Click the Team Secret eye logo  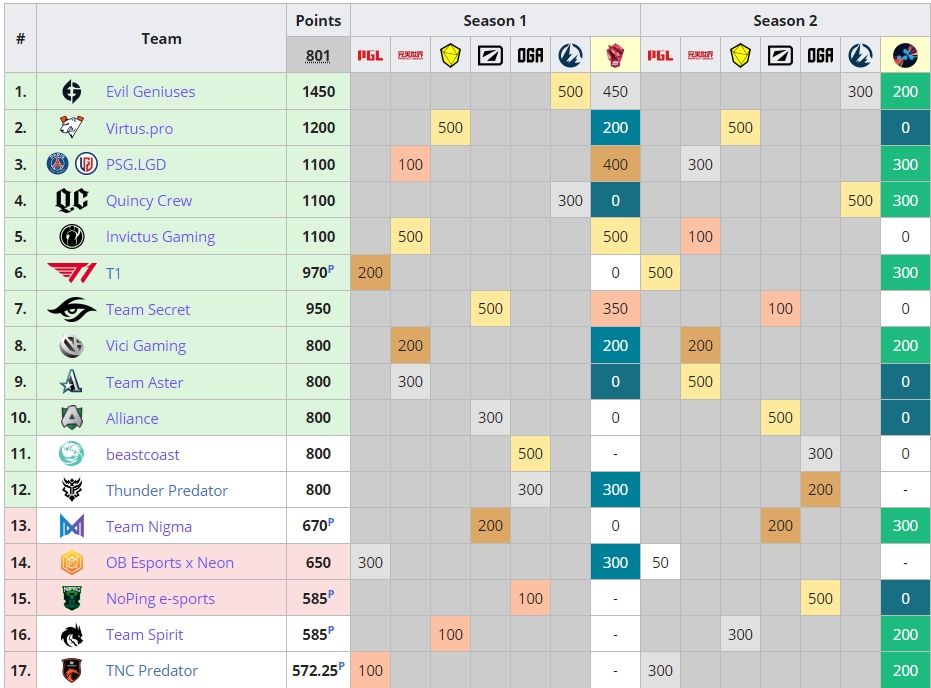click(x=71, y=309)
